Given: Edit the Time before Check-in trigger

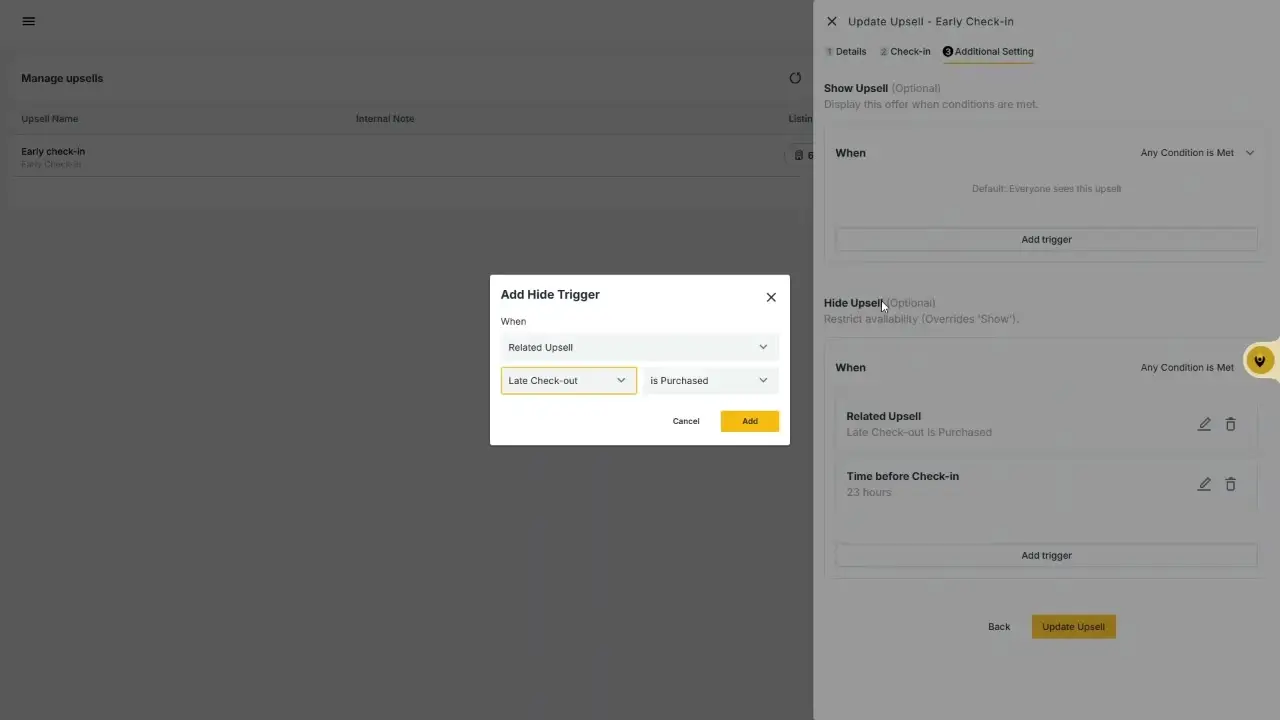Looking at the screenshot, I should [x=1204, y=484].
